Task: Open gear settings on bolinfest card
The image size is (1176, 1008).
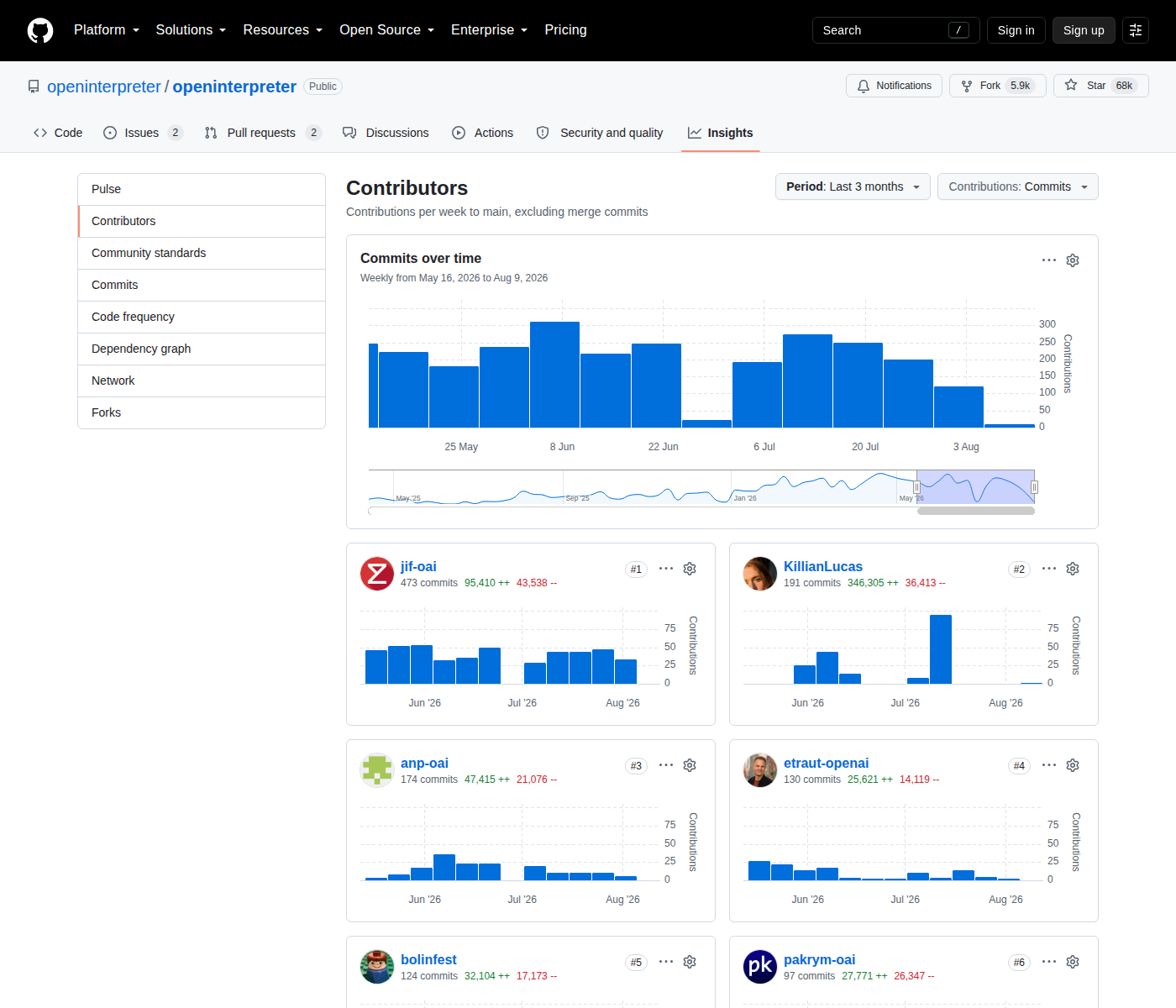Action: pos(690,962)
